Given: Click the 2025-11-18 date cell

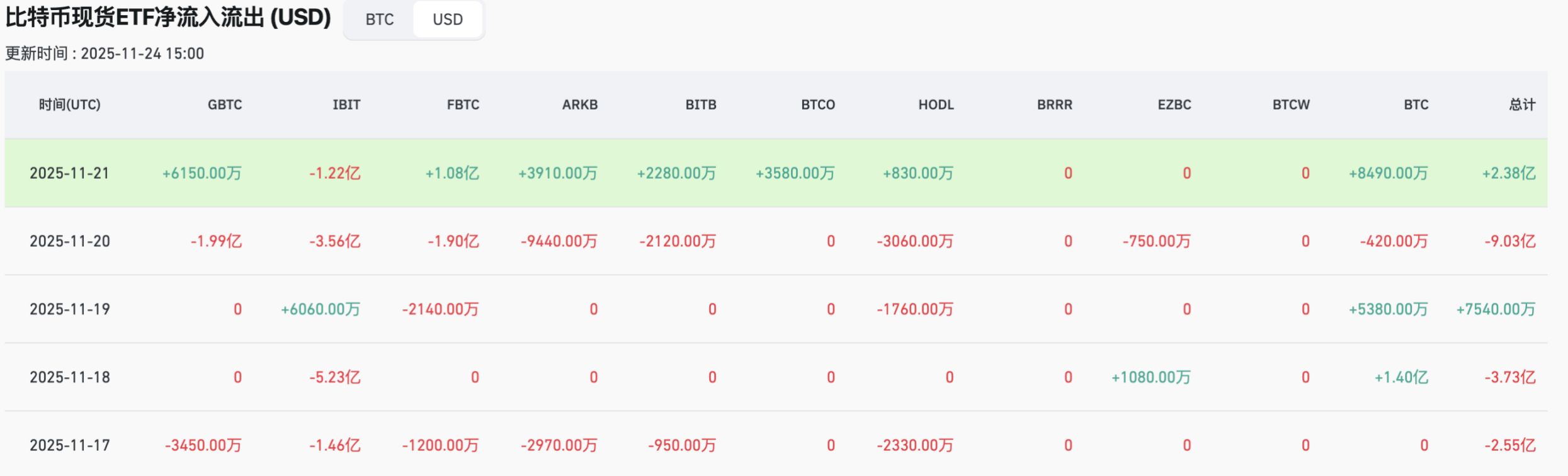Looking at the screenshot, I should pos(69,377).
